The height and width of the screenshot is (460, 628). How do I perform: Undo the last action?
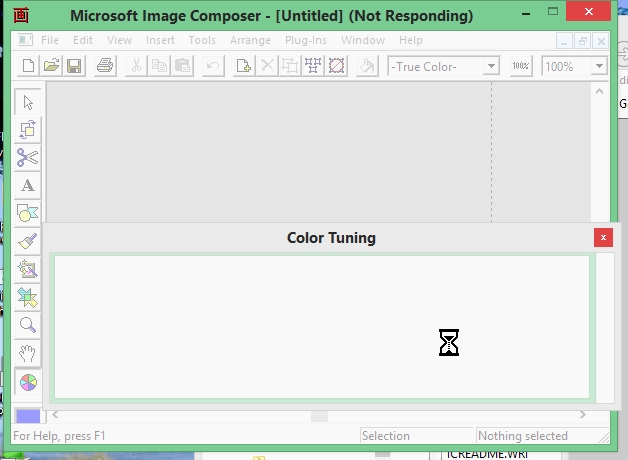[x=213, y=66]
